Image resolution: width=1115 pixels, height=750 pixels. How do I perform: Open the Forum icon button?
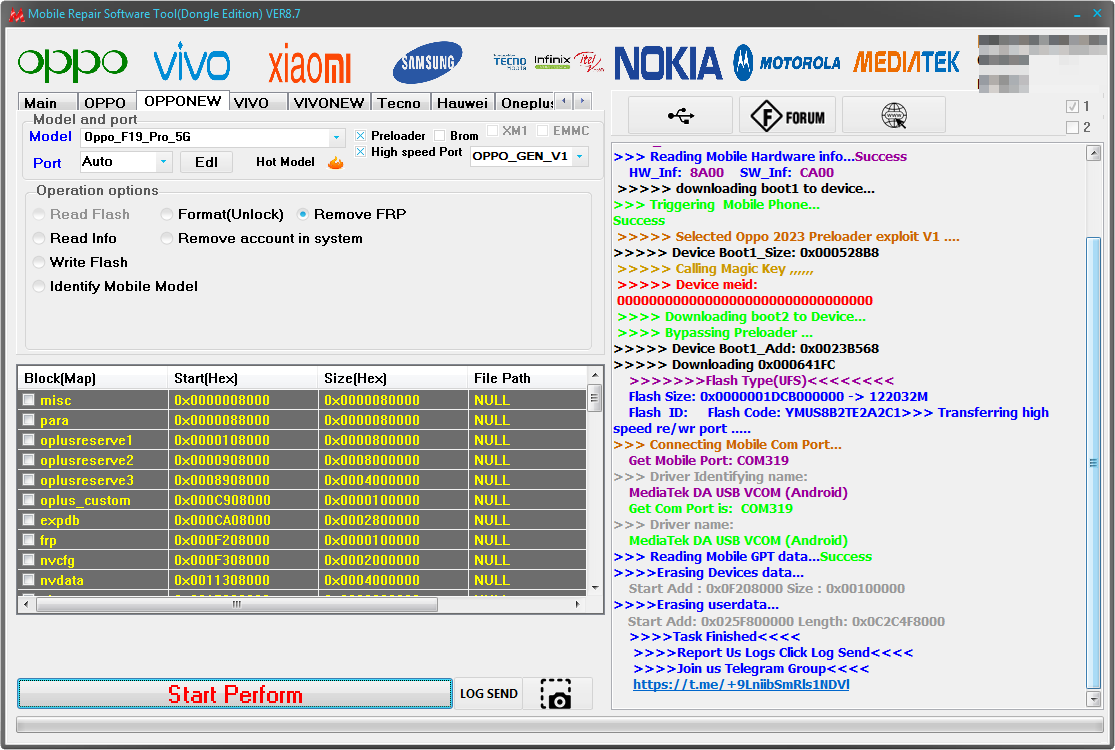788,115
